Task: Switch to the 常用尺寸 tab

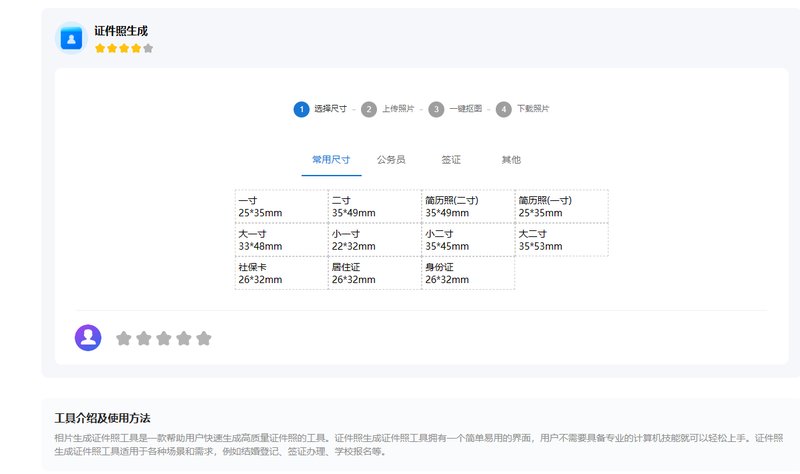Action: click(x=331, y=160)
